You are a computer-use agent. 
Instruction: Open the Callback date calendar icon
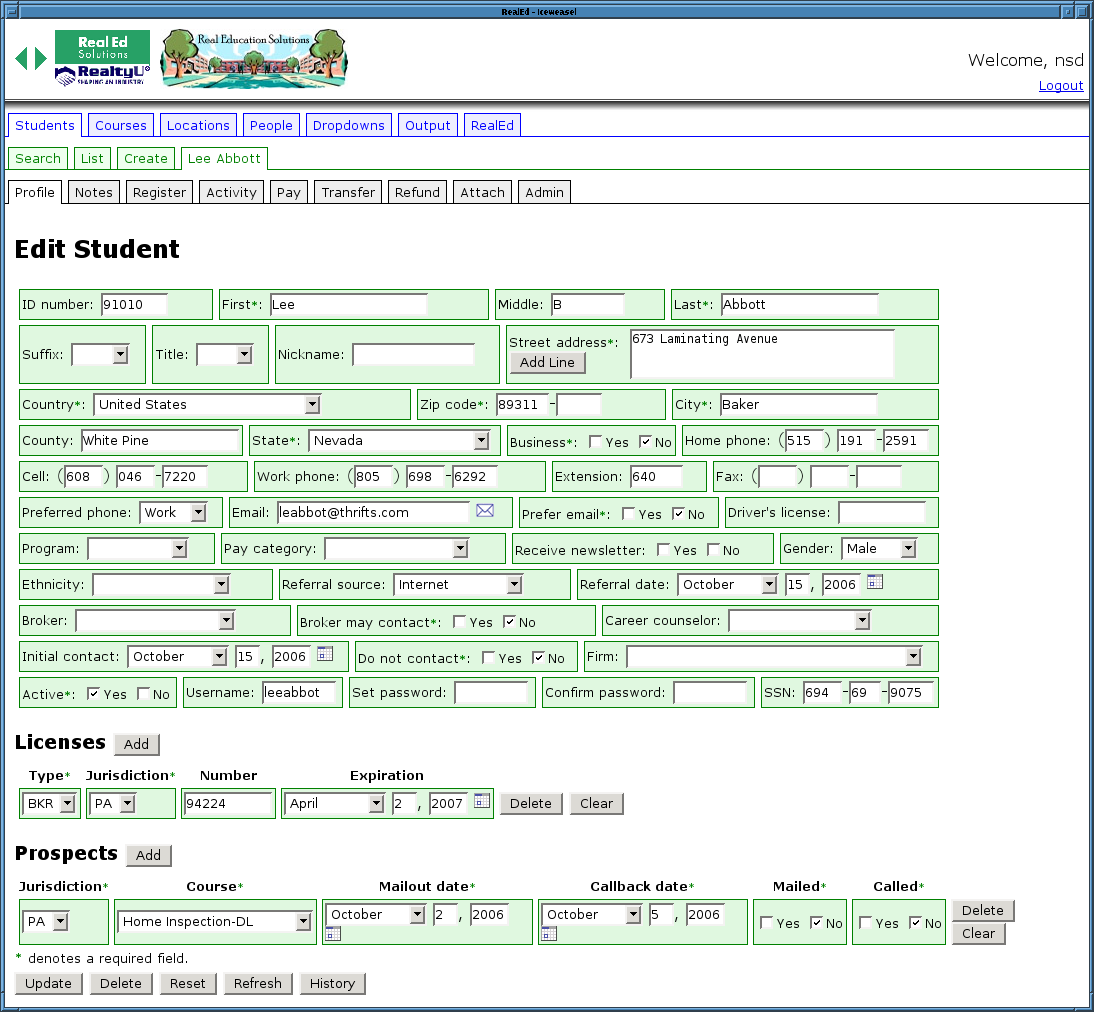pyautogui.click(x=549, y=934)
